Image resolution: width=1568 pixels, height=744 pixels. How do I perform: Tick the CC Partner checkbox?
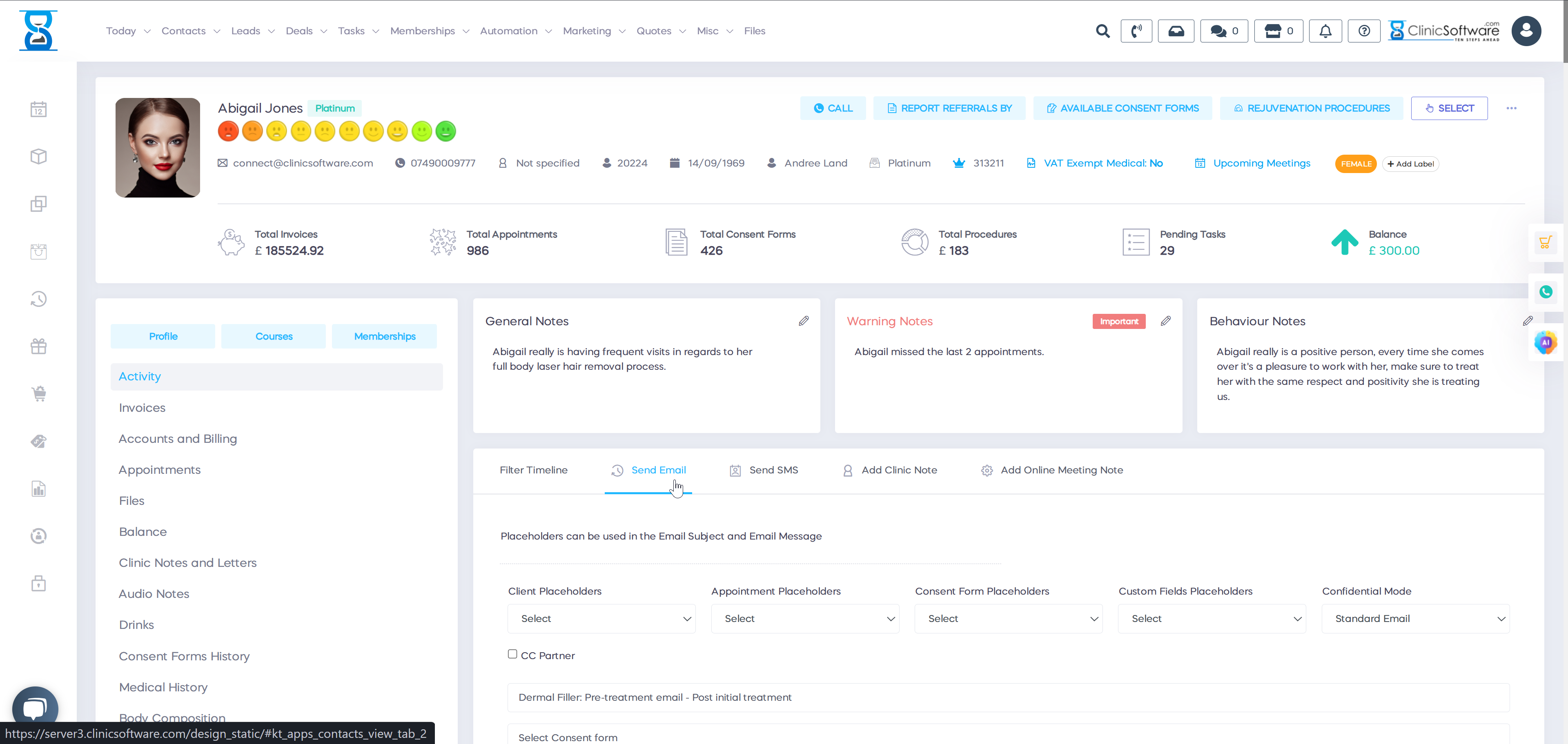(512, 654)
